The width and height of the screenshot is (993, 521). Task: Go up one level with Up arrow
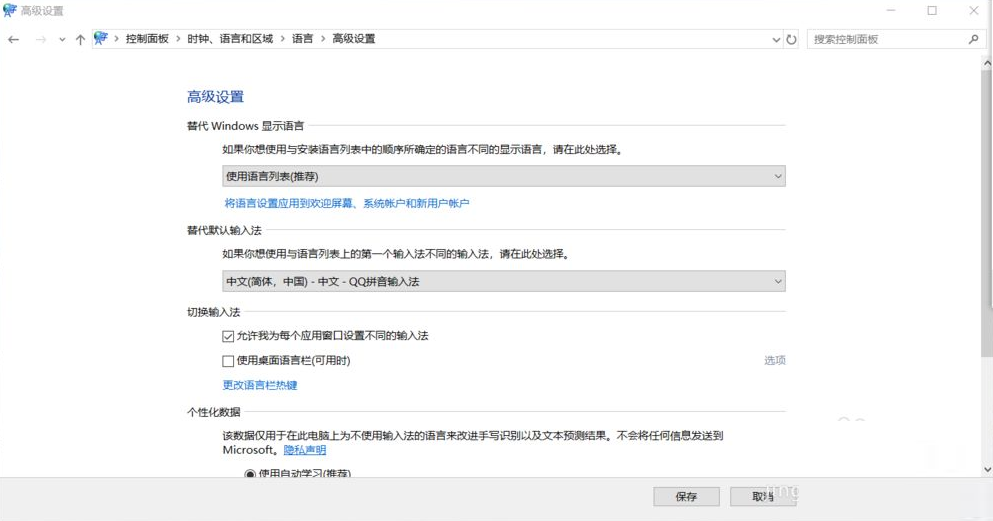coord(80,39)
